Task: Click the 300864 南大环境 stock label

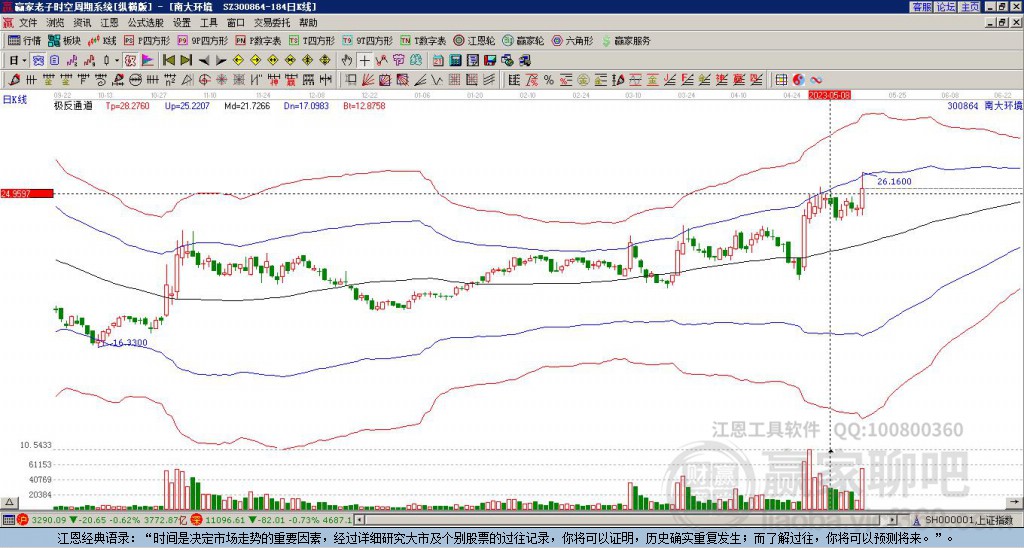Action: point(985,105)
